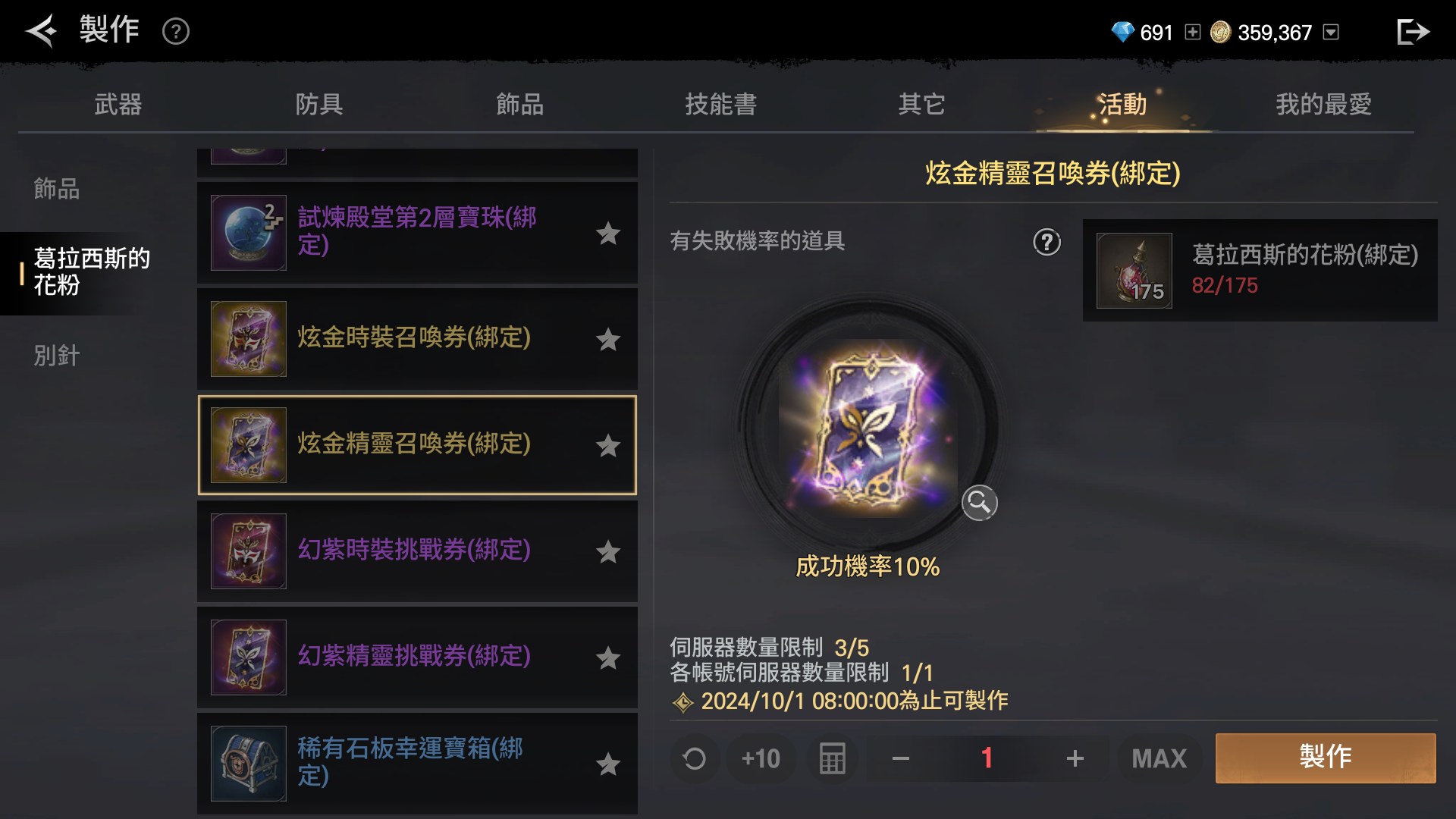Increase quantity with plus stepper

pyautogui.click(x=1075, y=758)
